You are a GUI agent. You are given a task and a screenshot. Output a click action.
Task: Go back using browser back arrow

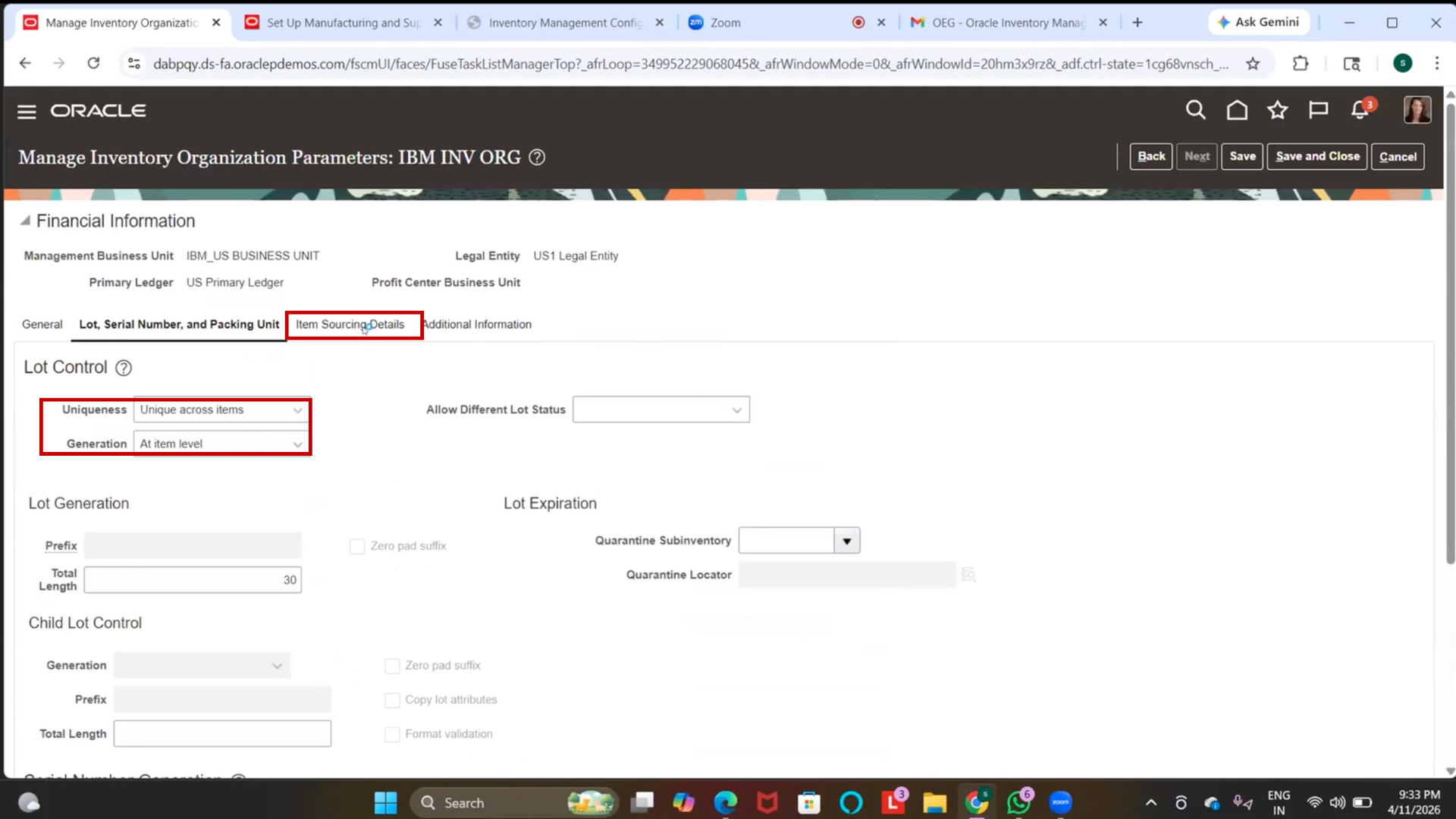[x=25, y=63]
